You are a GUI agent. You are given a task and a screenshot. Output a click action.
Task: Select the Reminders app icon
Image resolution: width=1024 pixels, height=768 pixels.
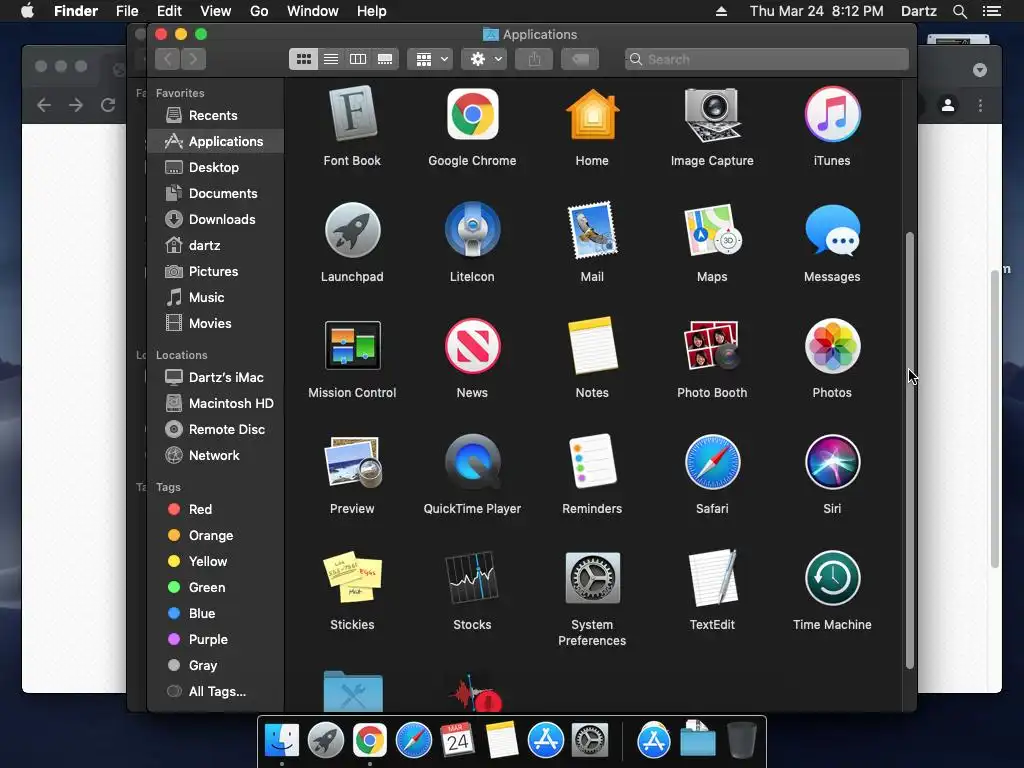click(592, 462)
